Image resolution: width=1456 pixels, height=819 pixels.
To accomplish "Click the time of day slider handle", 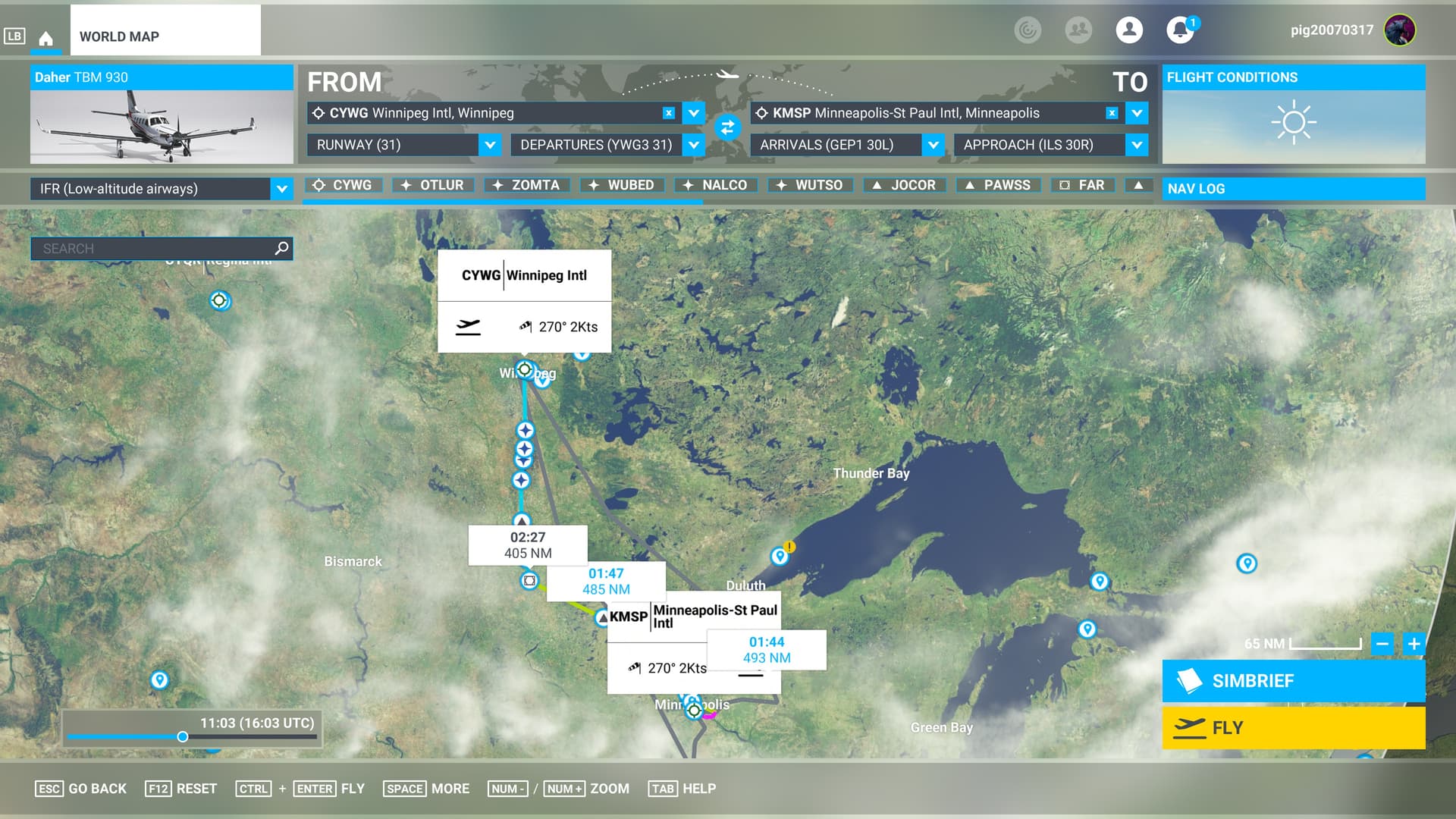I will [x=183, y=736].
